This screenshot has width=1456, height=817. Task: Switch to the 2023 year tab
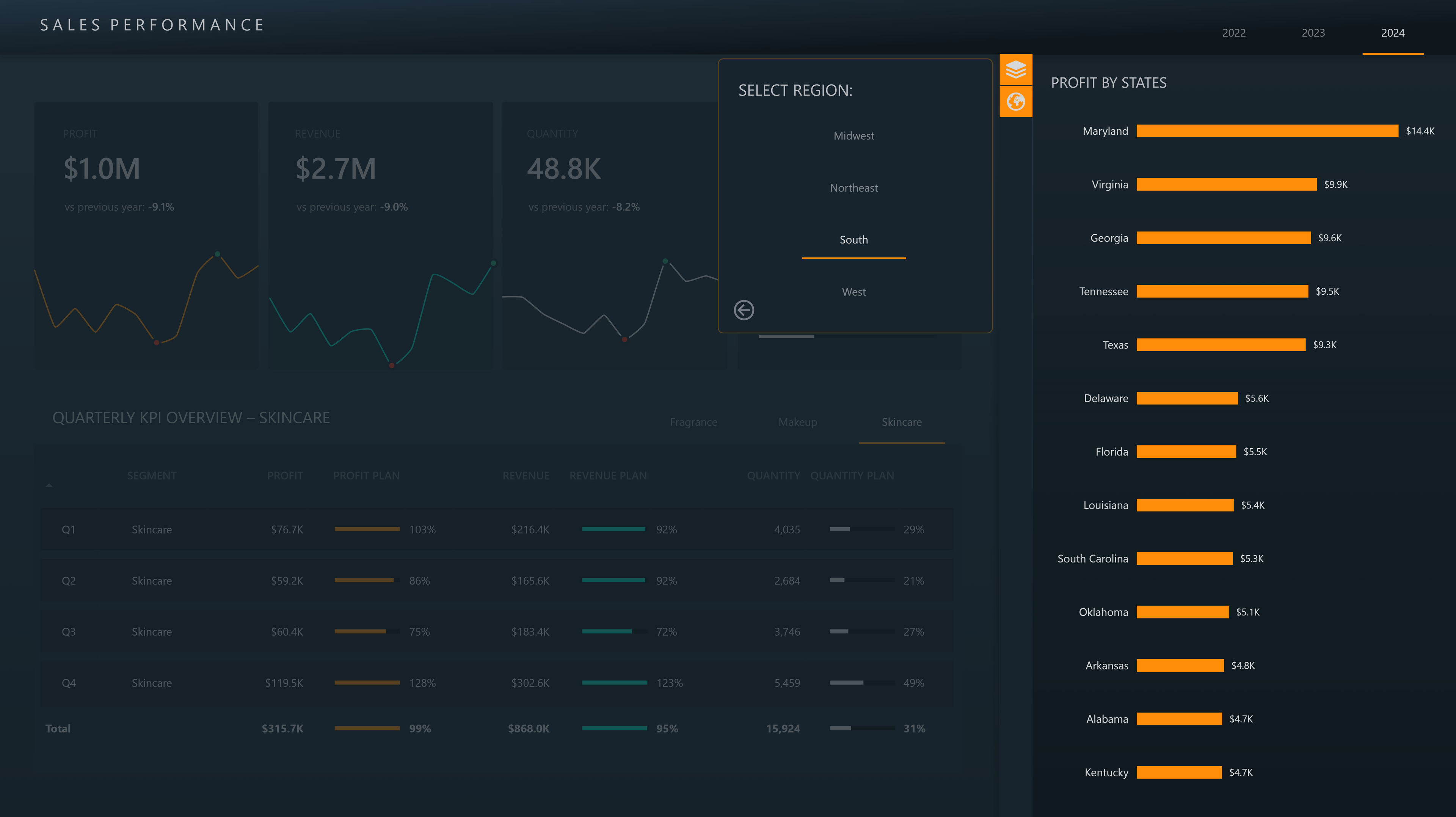click(1312, 33)
